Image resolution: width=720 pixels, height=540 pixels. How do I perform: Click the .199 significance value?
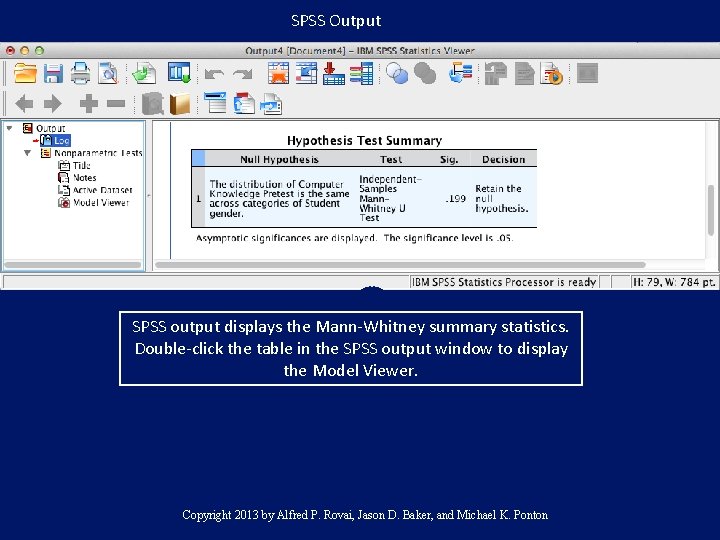coord(456,198)
